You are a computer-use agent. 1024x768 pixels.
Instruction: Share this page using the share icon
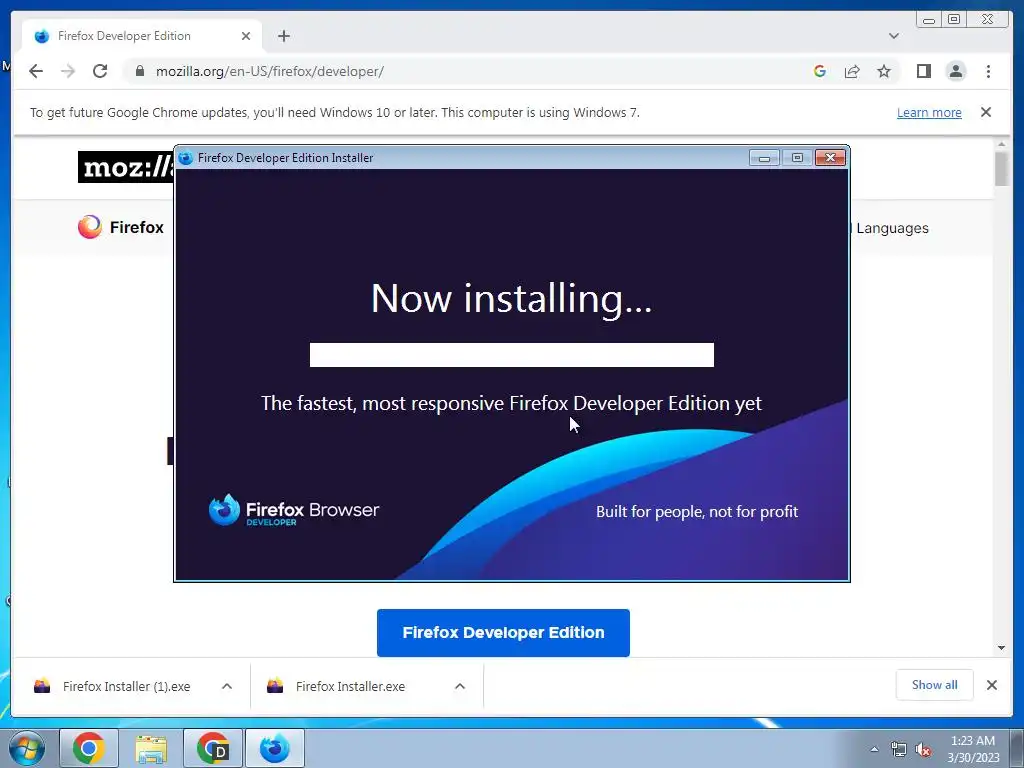(852, 71)
